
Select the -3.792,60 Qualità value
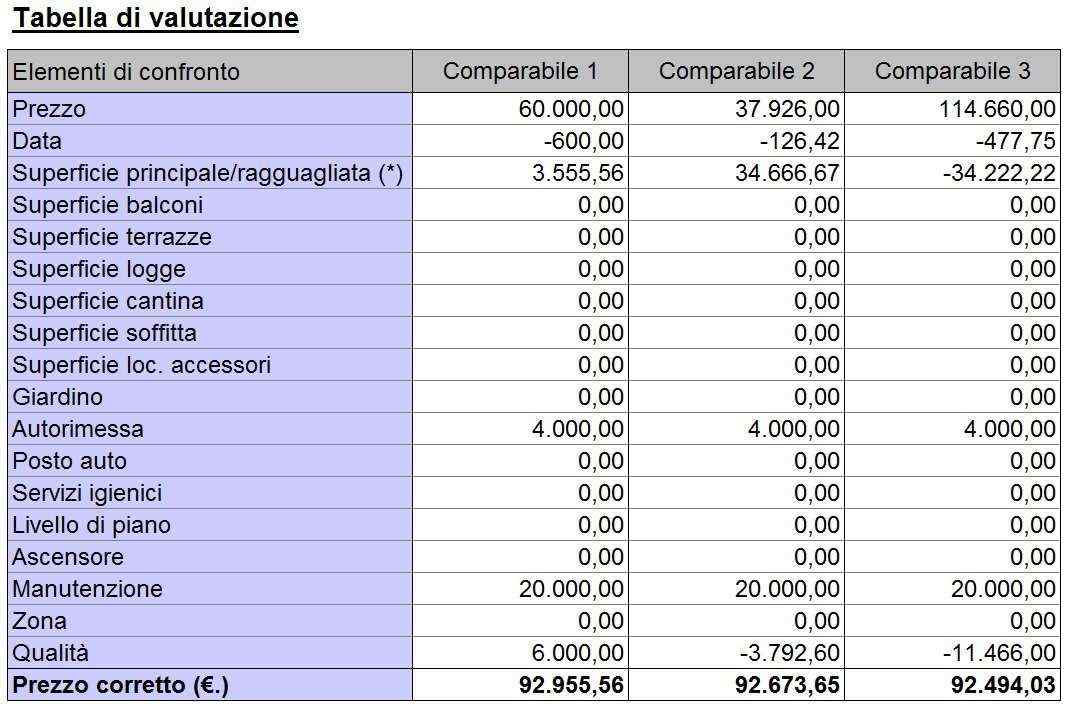(790, 653)
